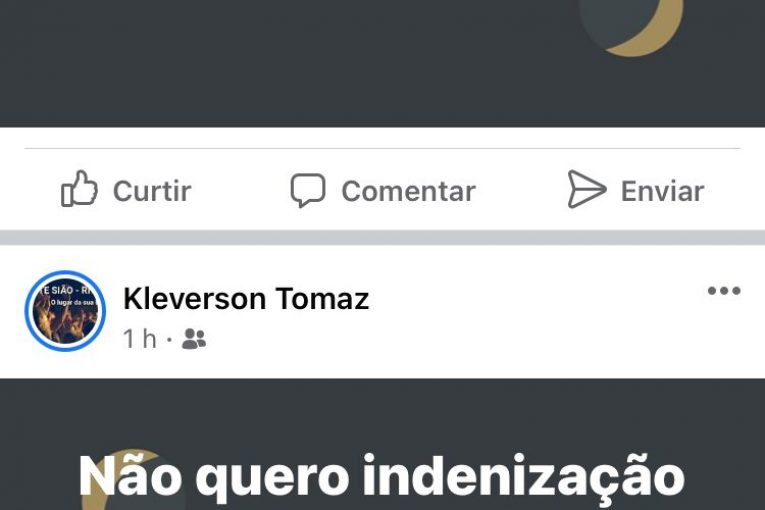765x510 pixels.
Task: Click blank header area beside Kleverson Tomaz
Action: [x=537, y=312]
